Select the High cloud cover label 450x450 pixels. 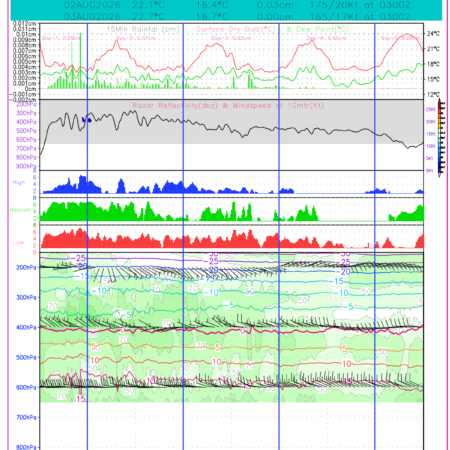point(19,182)
